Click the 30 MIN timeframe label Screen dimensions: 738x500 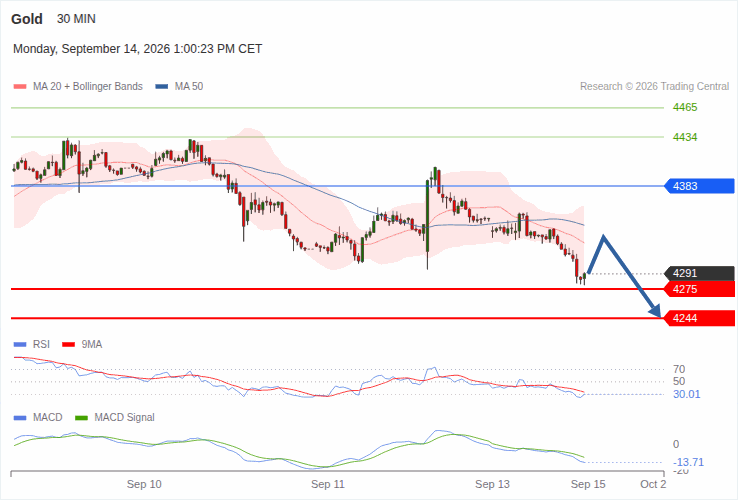click(76, 19)
